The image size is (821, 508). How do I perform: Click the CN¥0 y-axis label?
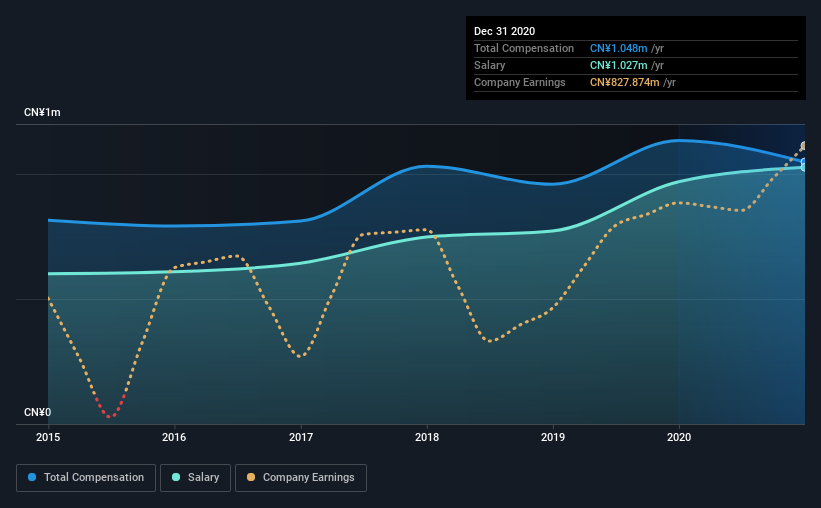coord(38,412)
